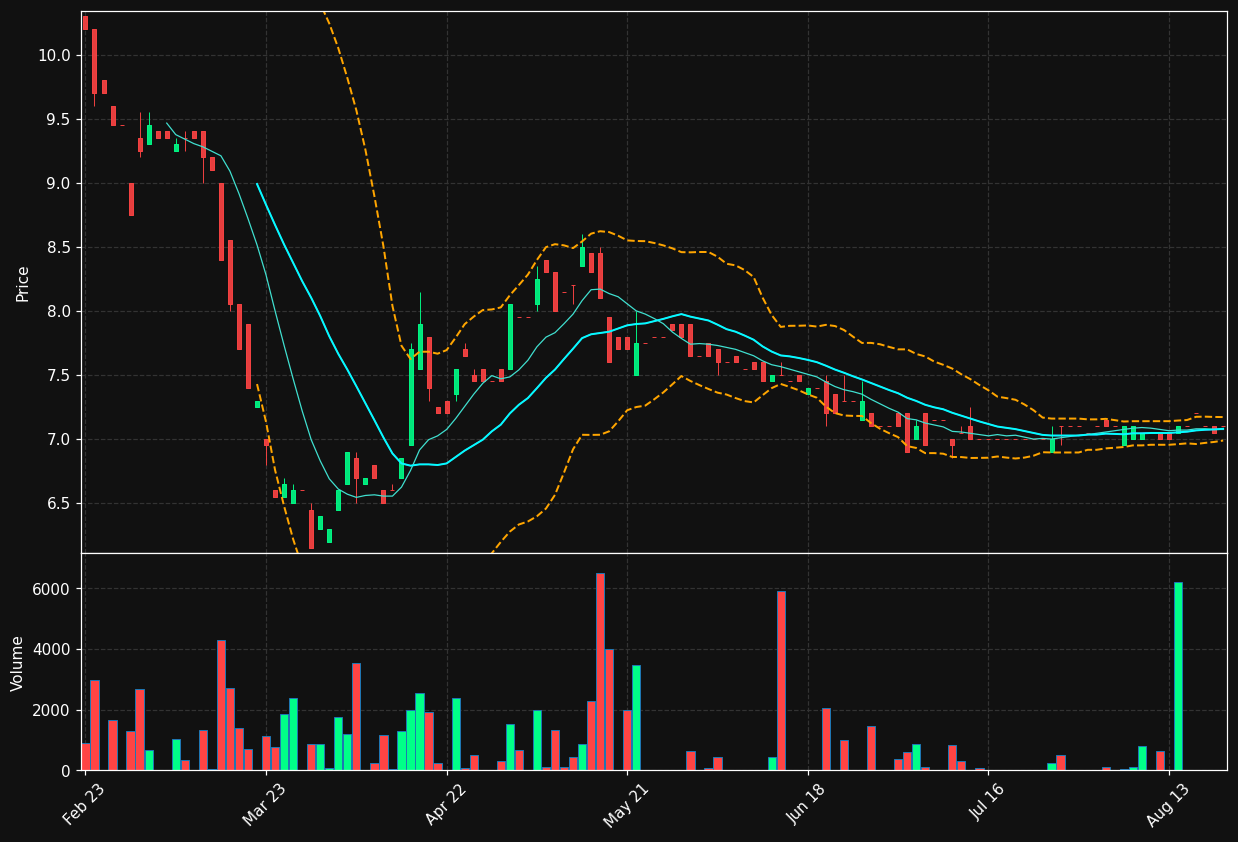Screen dimensions: 1238x842
Task: Click the tallest red volume bar before May 21
Action: pos(600,672)
